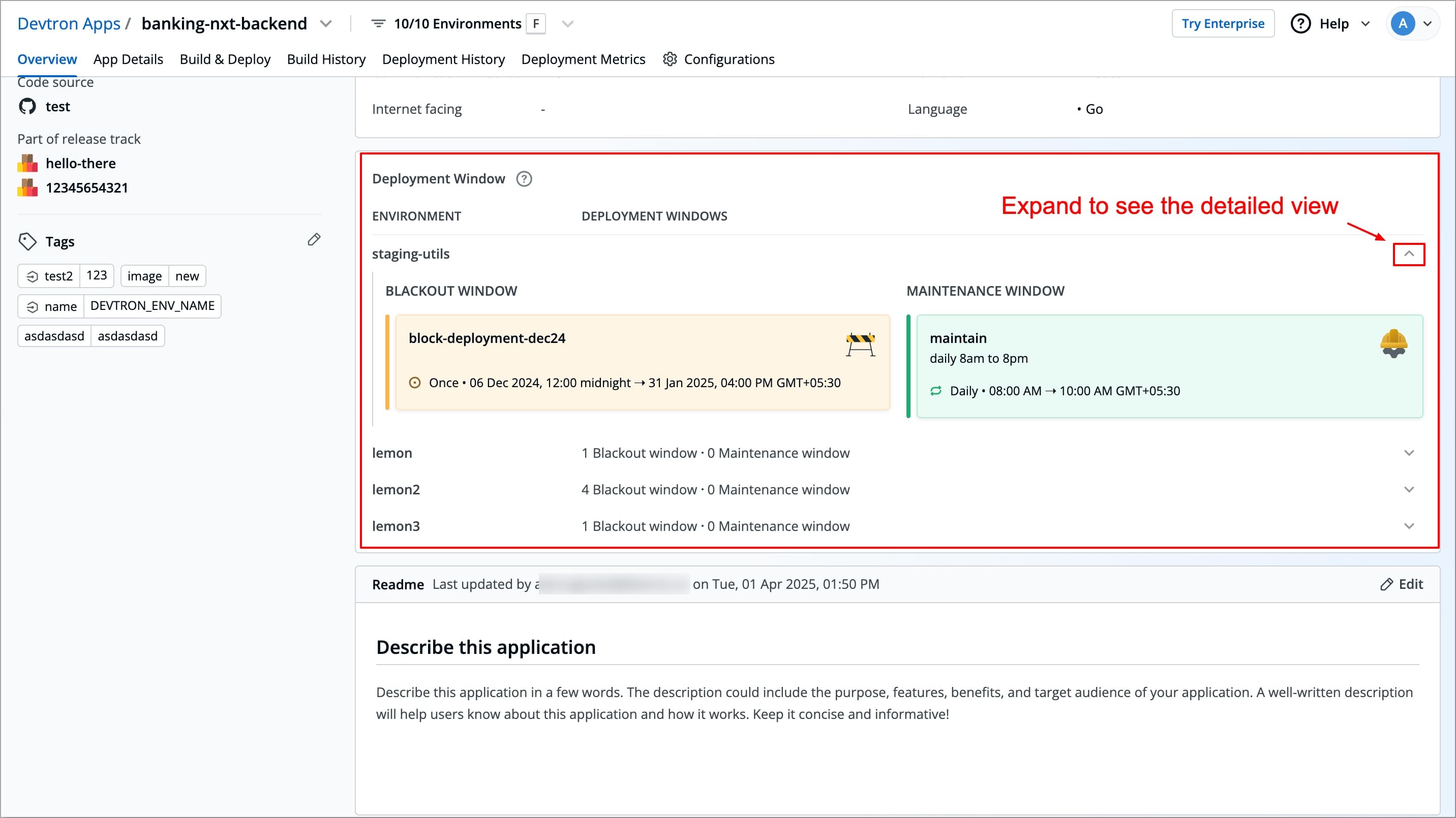Open the 12345654321 release track
This screenshot has width=1456, height=818.
click(x=87, y=187)
